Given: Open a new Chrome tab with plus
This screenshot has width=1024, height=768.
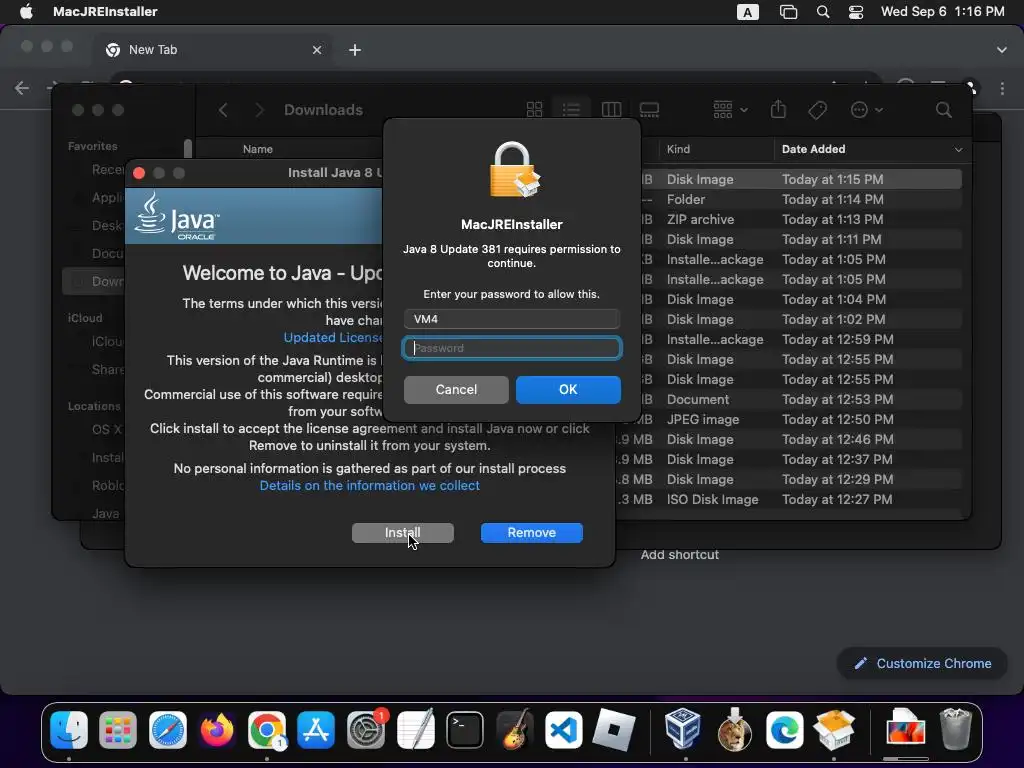Looking at the screenshot, I should [355, 50].
